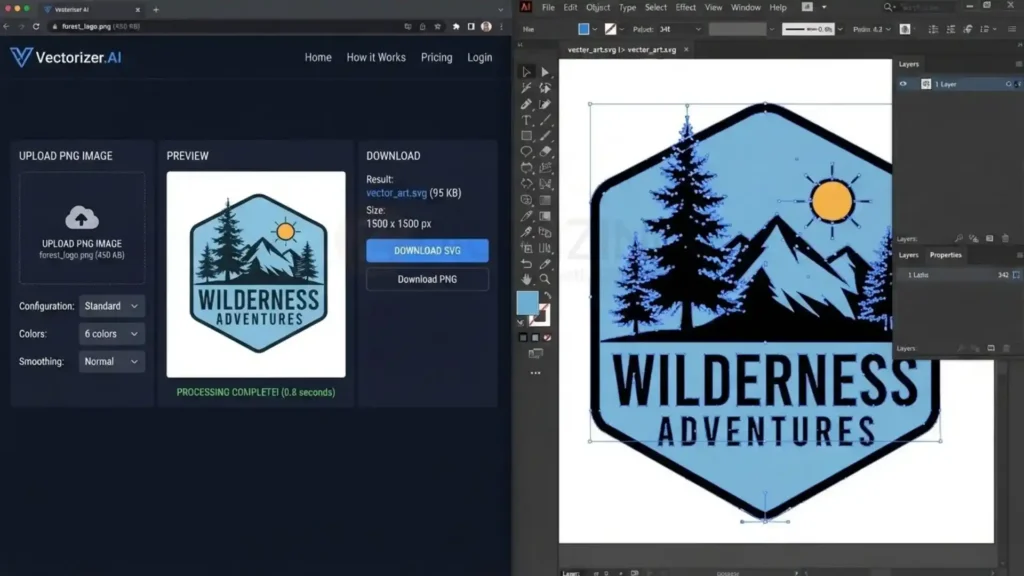Viewport: 1024px width, 576px height.
Task: Open Pricing page in Vectorizer
Action: click(436, 57)
